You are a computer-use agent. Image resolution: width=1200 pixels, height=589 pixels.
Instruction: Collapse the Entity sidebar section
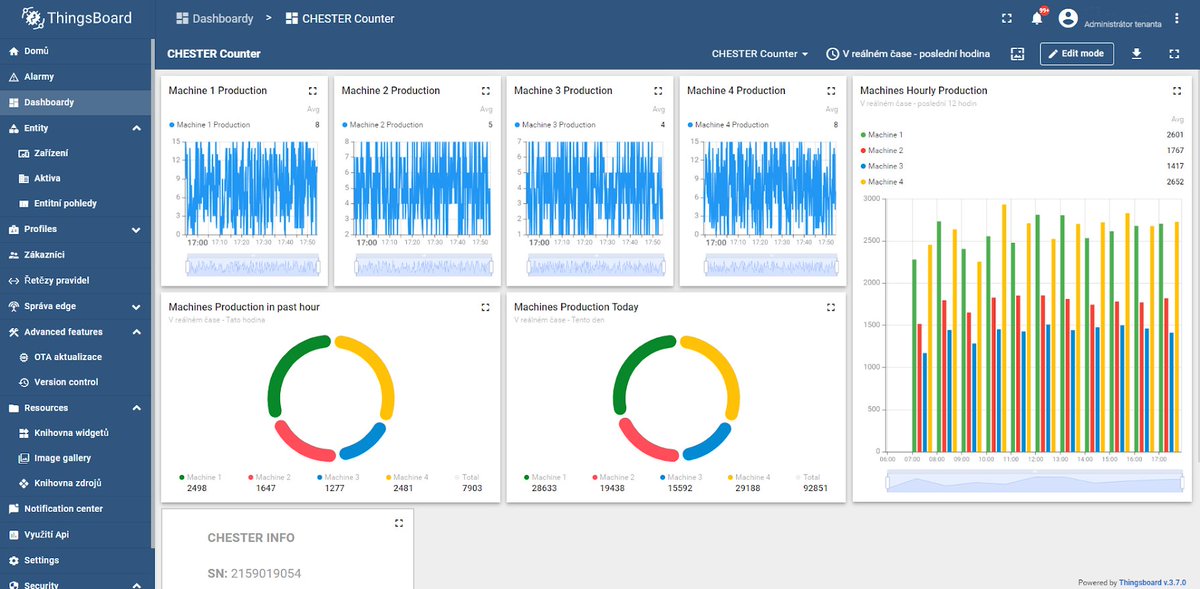pos(136,128)
